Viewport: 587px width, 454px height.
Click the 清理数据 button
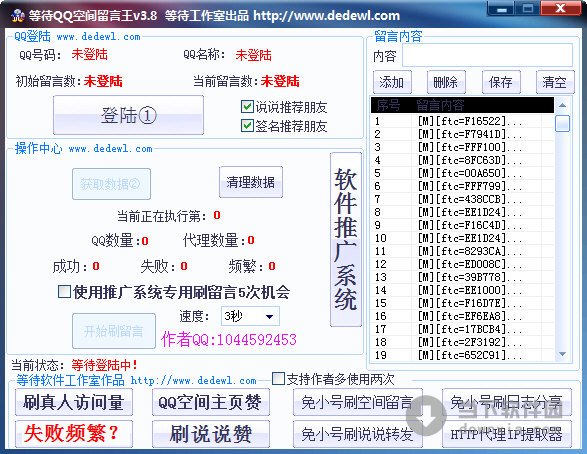(251, 182)
